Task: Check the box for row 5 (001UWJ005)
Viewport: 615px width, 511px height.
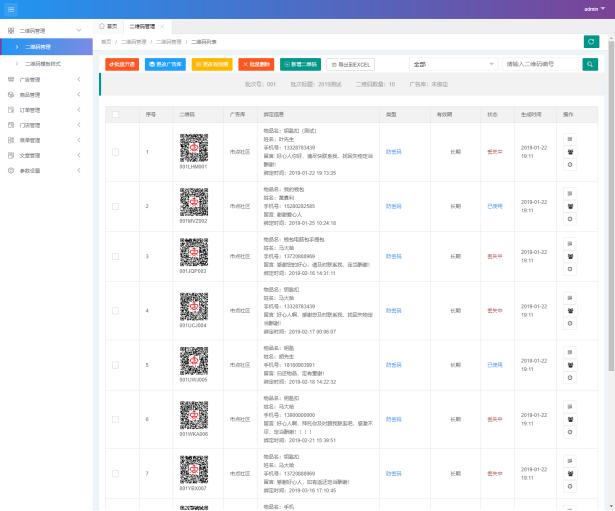Action: tap(115, 365)
